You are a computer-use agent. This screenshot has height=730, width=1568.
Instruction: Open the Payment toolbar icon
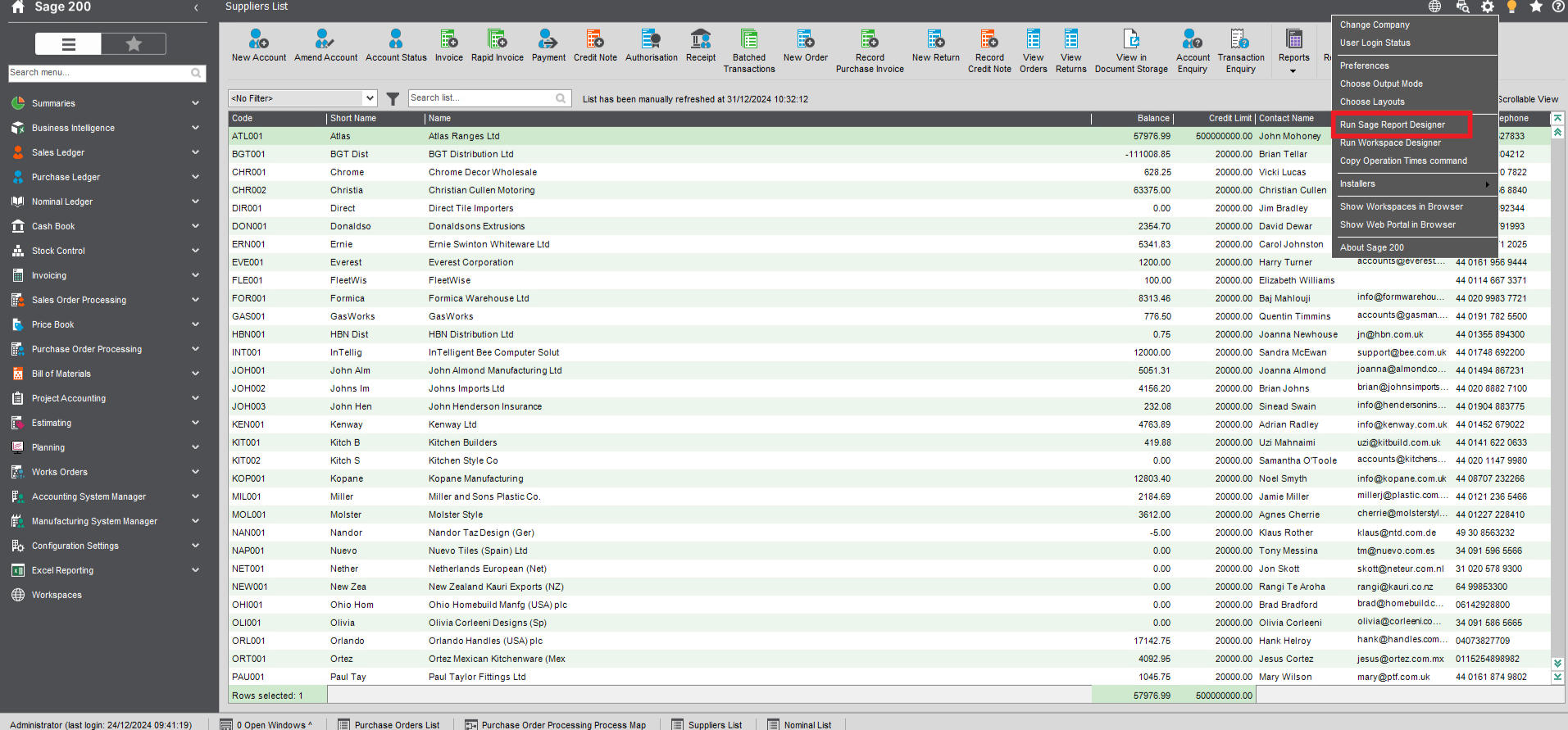point(548,46)
